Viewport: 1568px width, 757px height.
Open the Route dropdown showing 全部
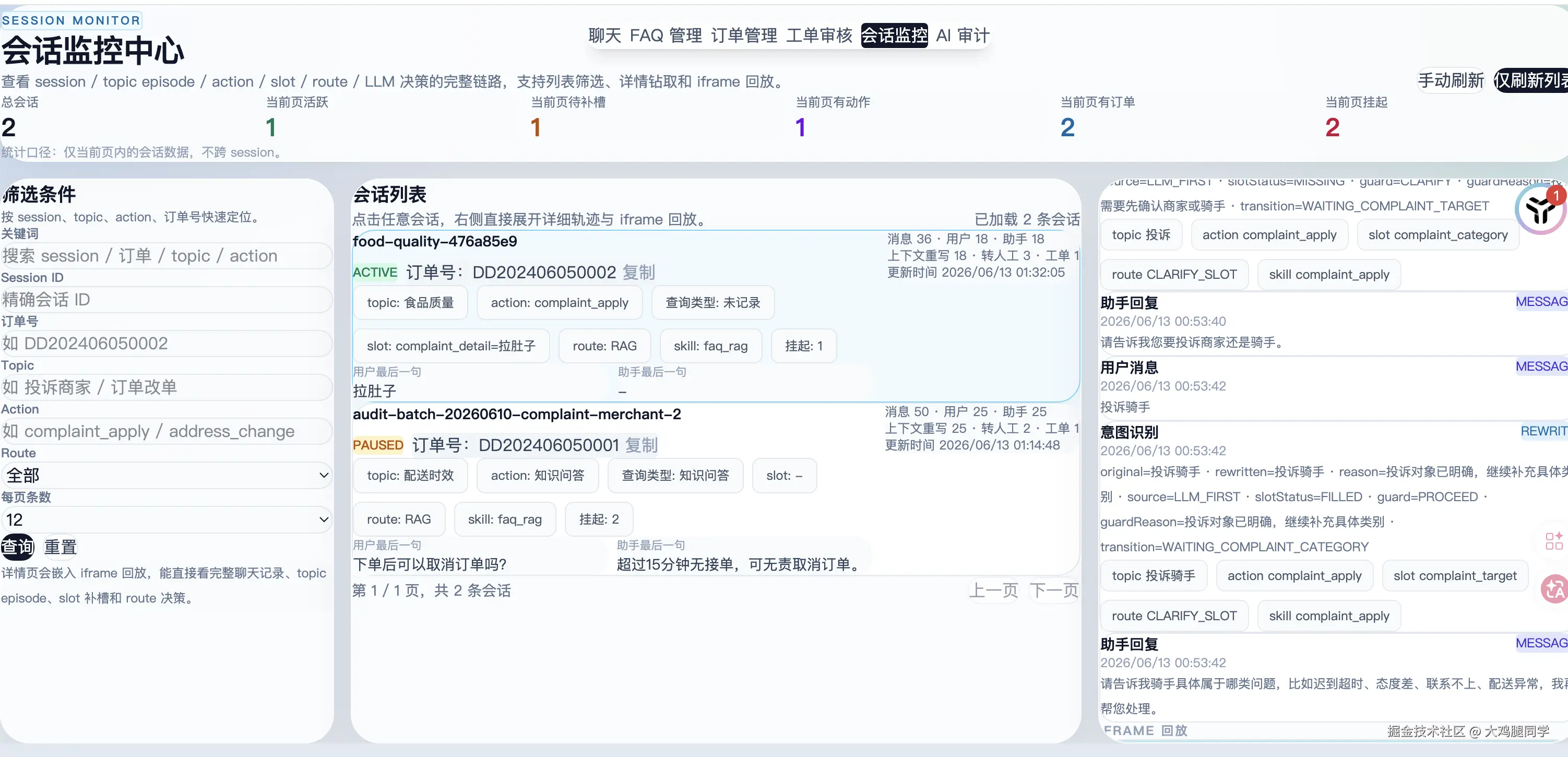[x=167, y=475]
